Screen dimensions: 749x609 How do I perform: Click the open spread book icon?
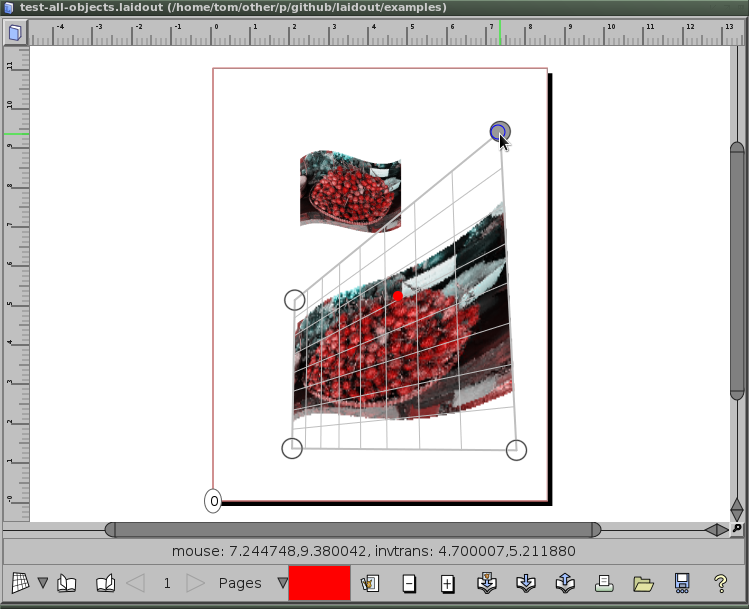pos(105,583)
